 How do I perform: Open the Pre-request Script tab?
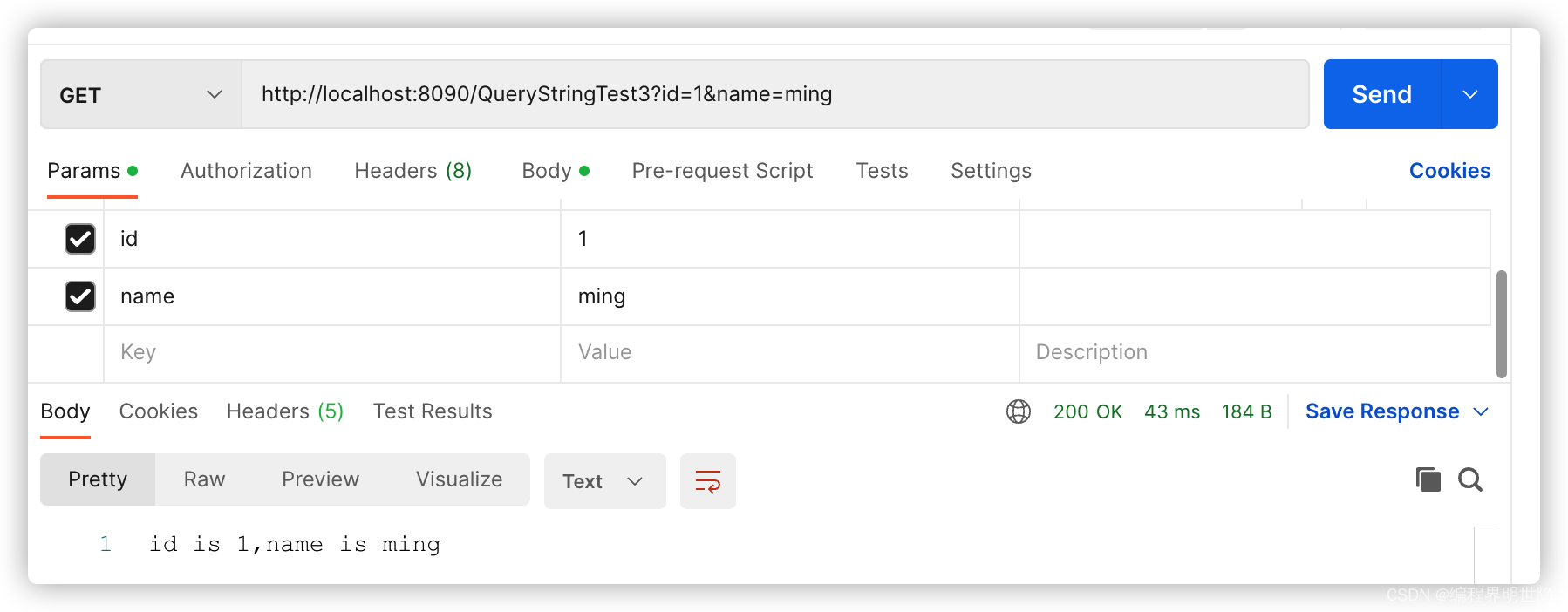(722, 171)
